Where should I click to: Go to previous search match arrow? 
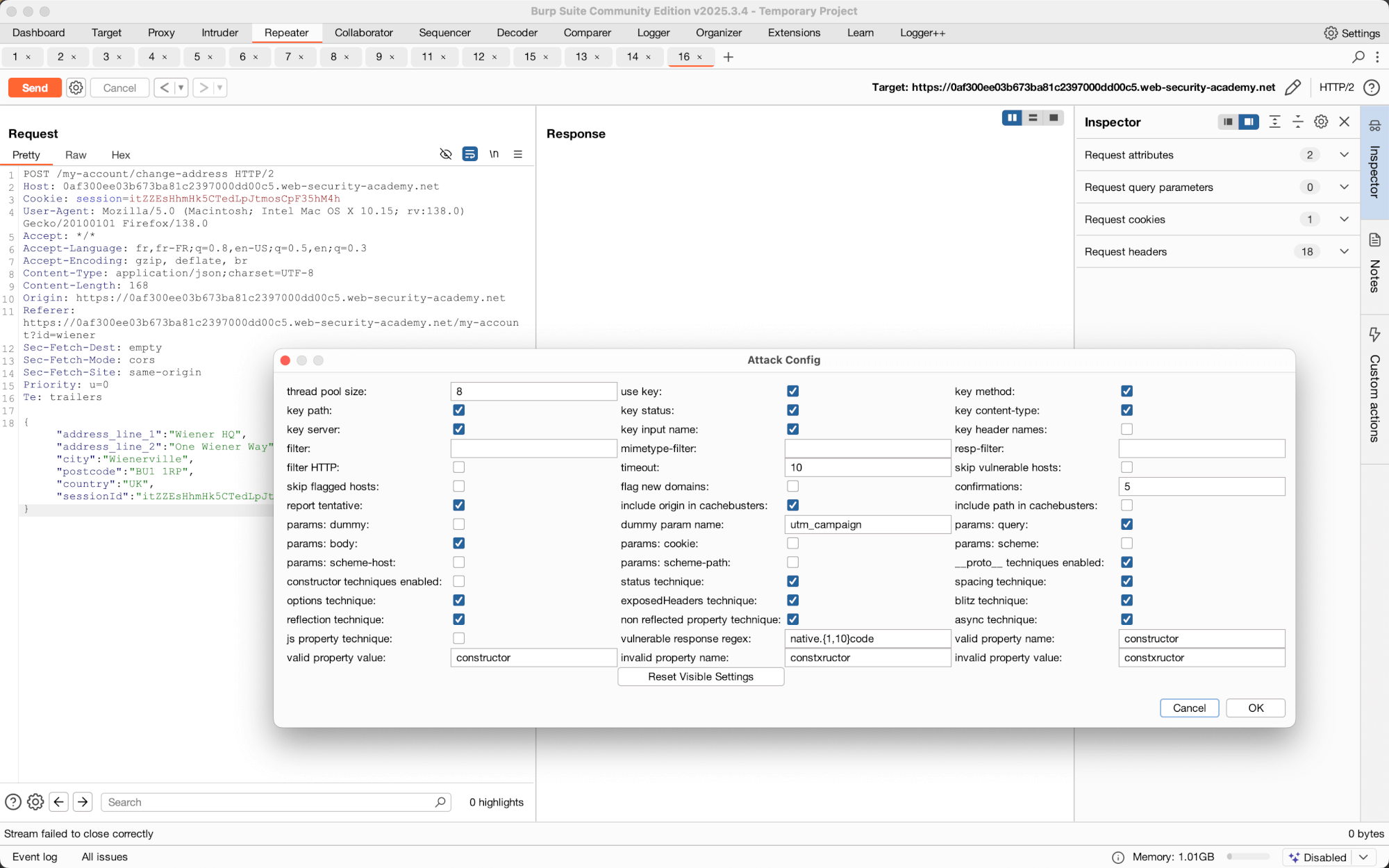click(x=59, y=802)
